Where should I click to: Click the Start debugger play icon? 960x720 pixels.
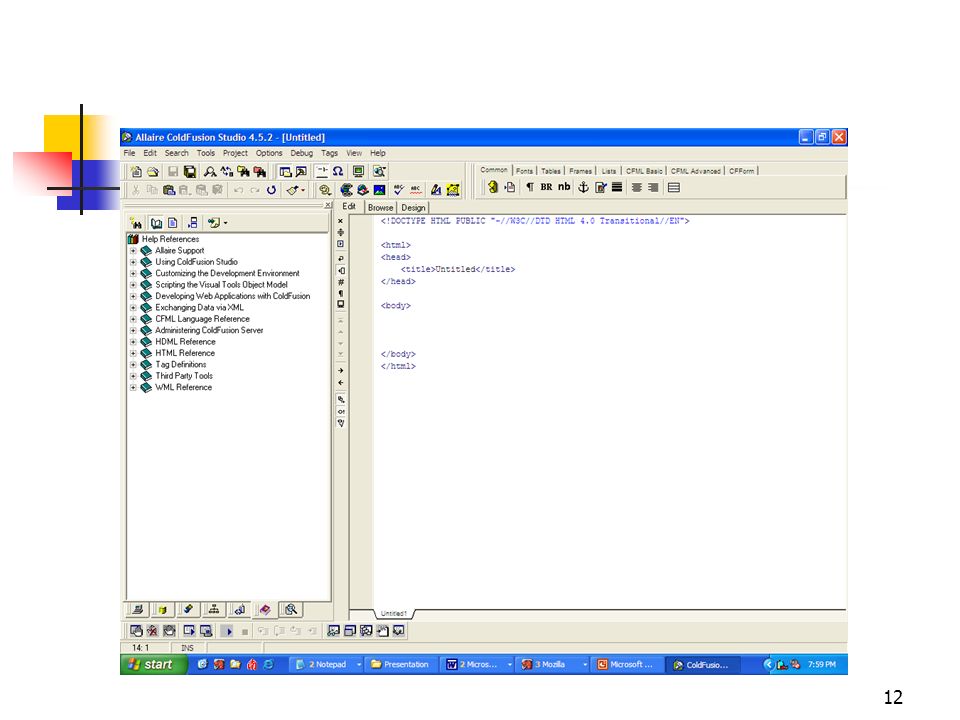point(228,631)
